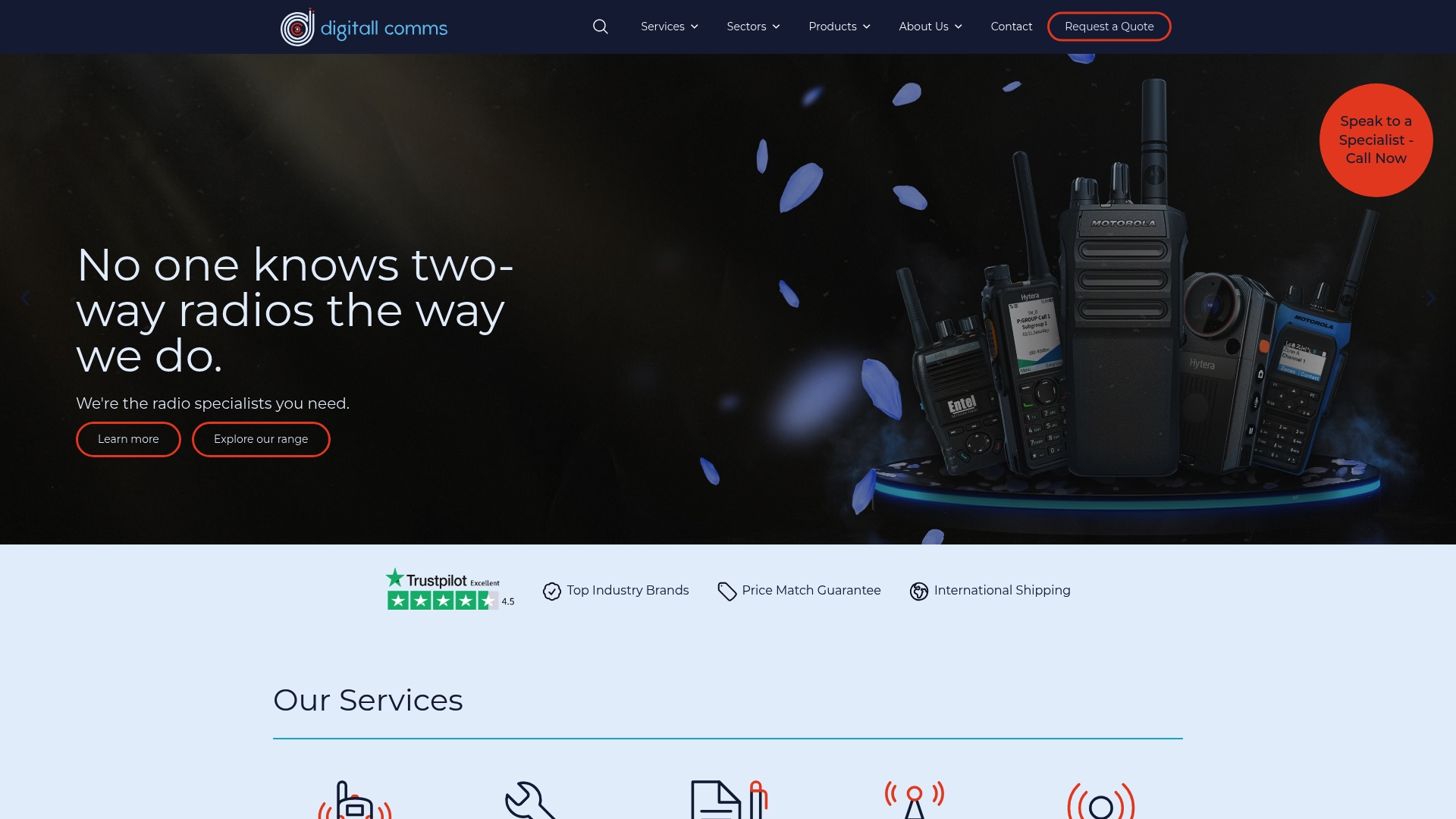Select the Contact menu item
The width and height of the screenshot is (1456, 819).
pos(1011,26)
